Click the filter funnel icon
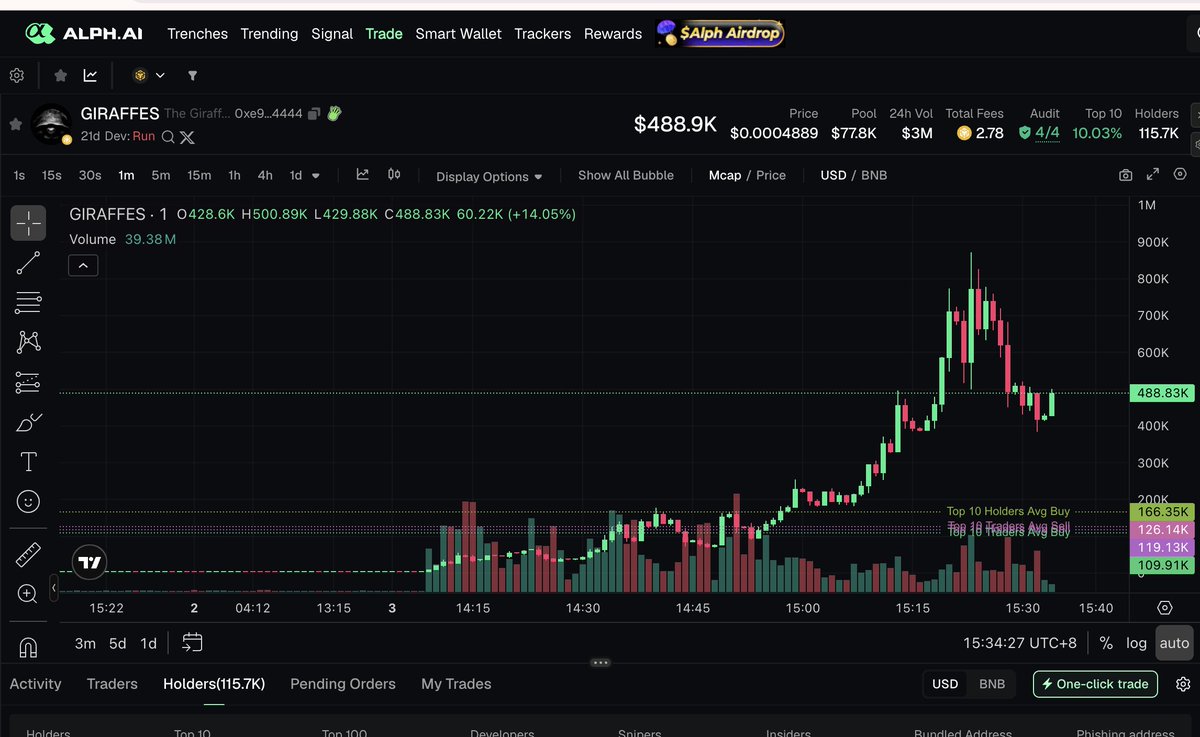The image size is (1200, 737). tap(193, 75)
